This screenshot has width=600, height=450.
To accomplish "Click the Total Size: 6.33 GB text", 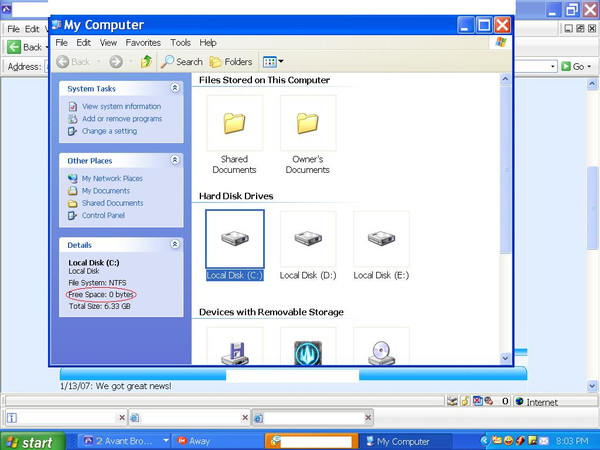I will (99, 307).
